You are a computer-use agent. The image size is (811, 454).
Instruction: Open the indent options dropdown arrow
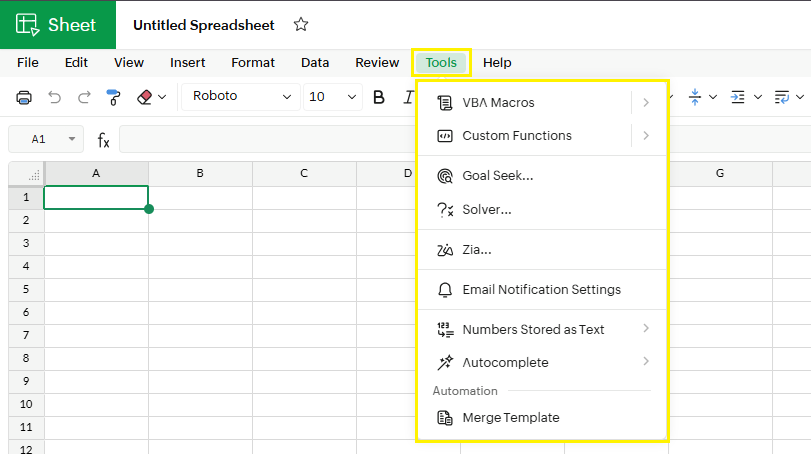click(x=758, y=97)
